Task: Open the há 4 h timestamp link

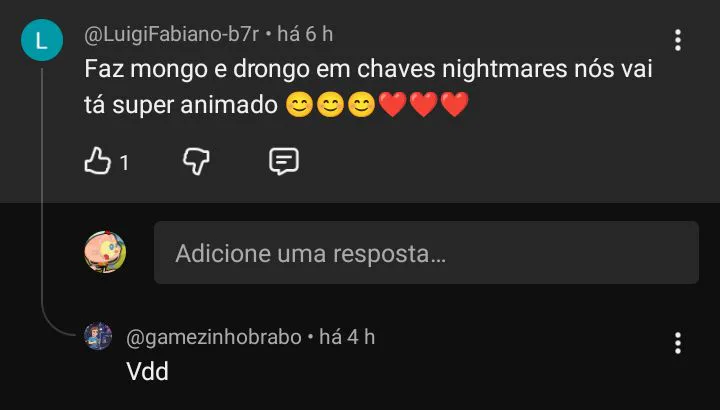Action: 347,337
